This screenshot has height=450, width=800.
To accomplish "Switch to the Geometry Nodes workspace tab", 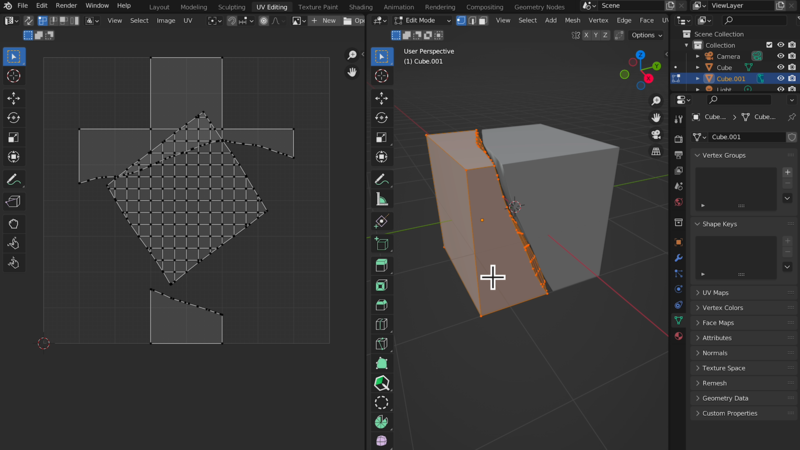I will point(539,7).
